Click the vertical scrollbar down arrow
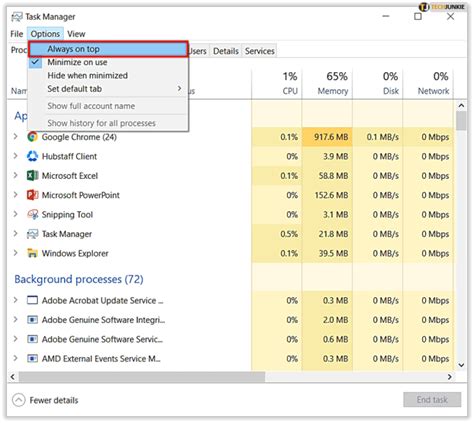The width and height of the screenshot is (474, 423). (x=461, y=365)
